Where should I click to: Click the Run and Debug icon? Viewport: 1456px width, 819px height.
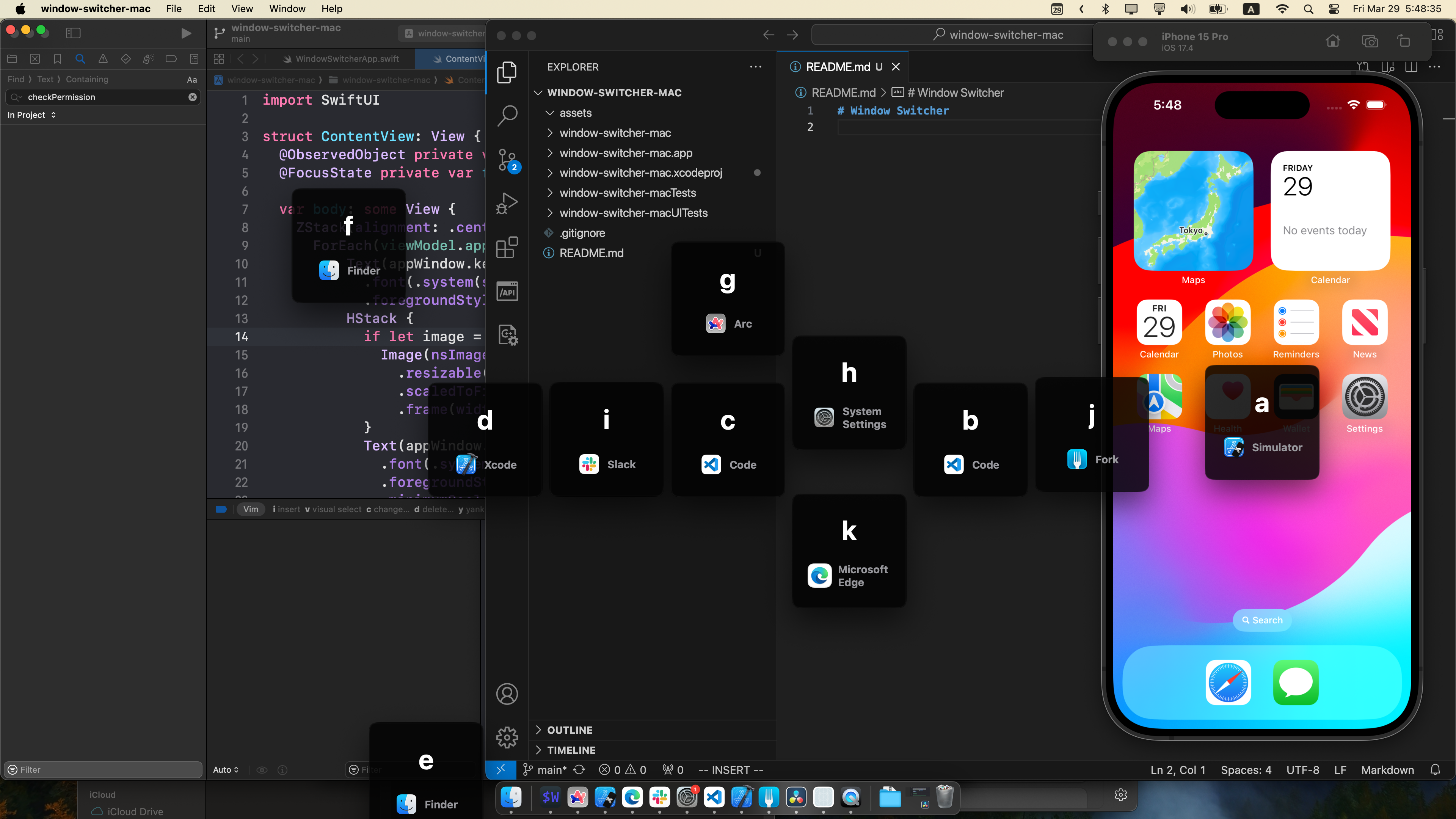point(507,204)
